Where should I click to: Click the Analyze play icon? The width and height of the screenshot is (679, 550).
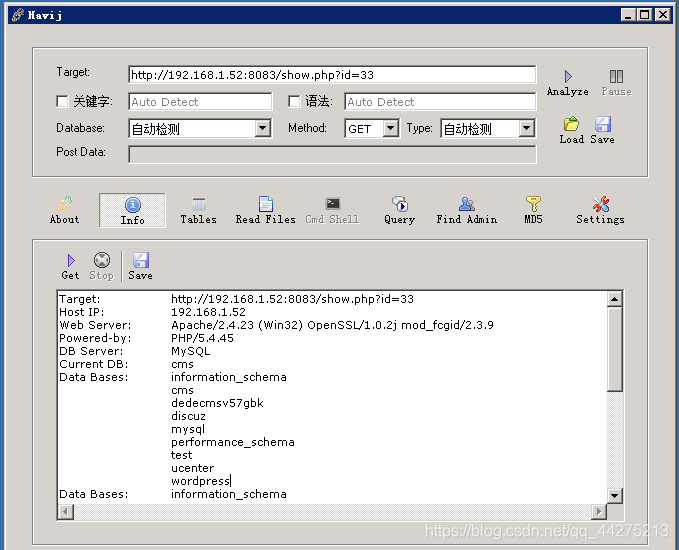(x=568, y=77)
